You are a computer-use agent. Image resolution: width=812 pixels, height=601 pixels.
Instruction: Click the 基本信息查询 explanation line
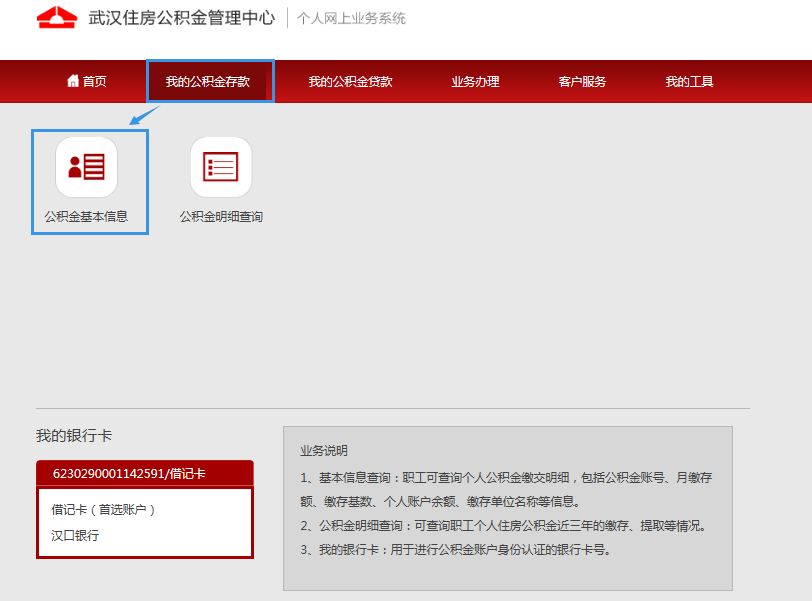click(x=505, y=478)
